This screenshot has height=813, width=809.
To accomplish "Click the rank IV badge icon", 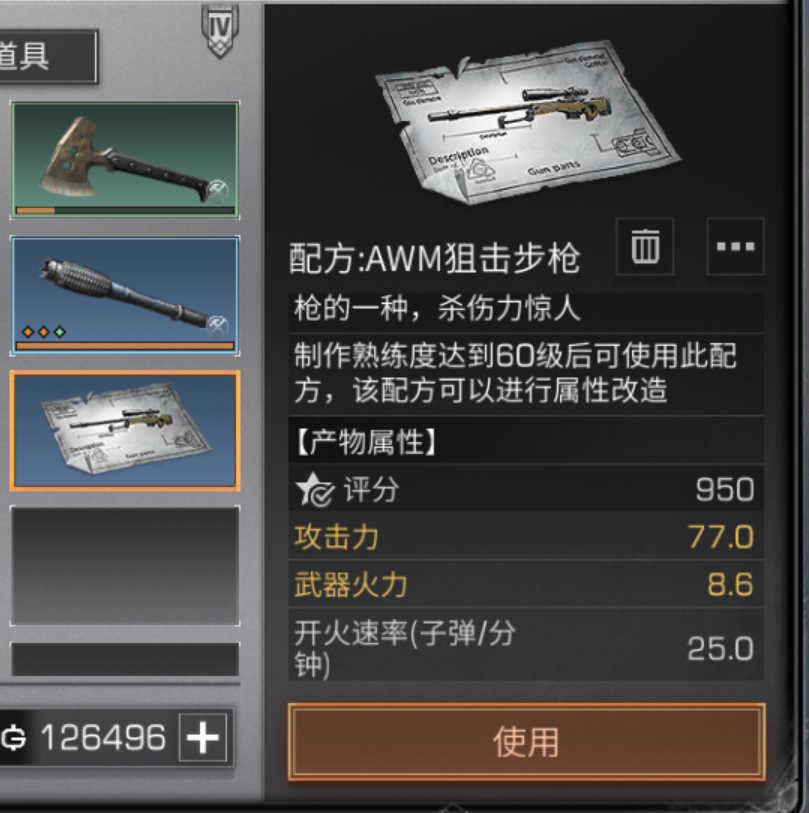I will tap(220, 30).
